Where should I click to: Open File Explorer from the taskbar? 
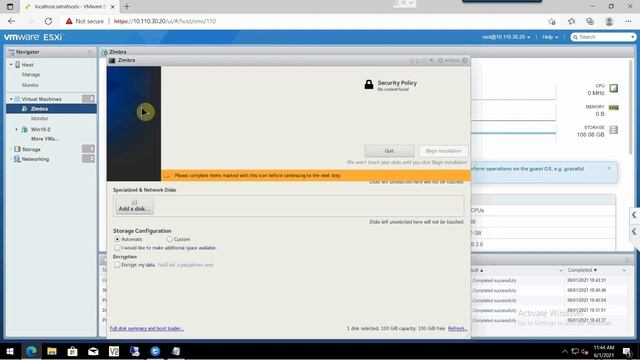pos(52,351)
